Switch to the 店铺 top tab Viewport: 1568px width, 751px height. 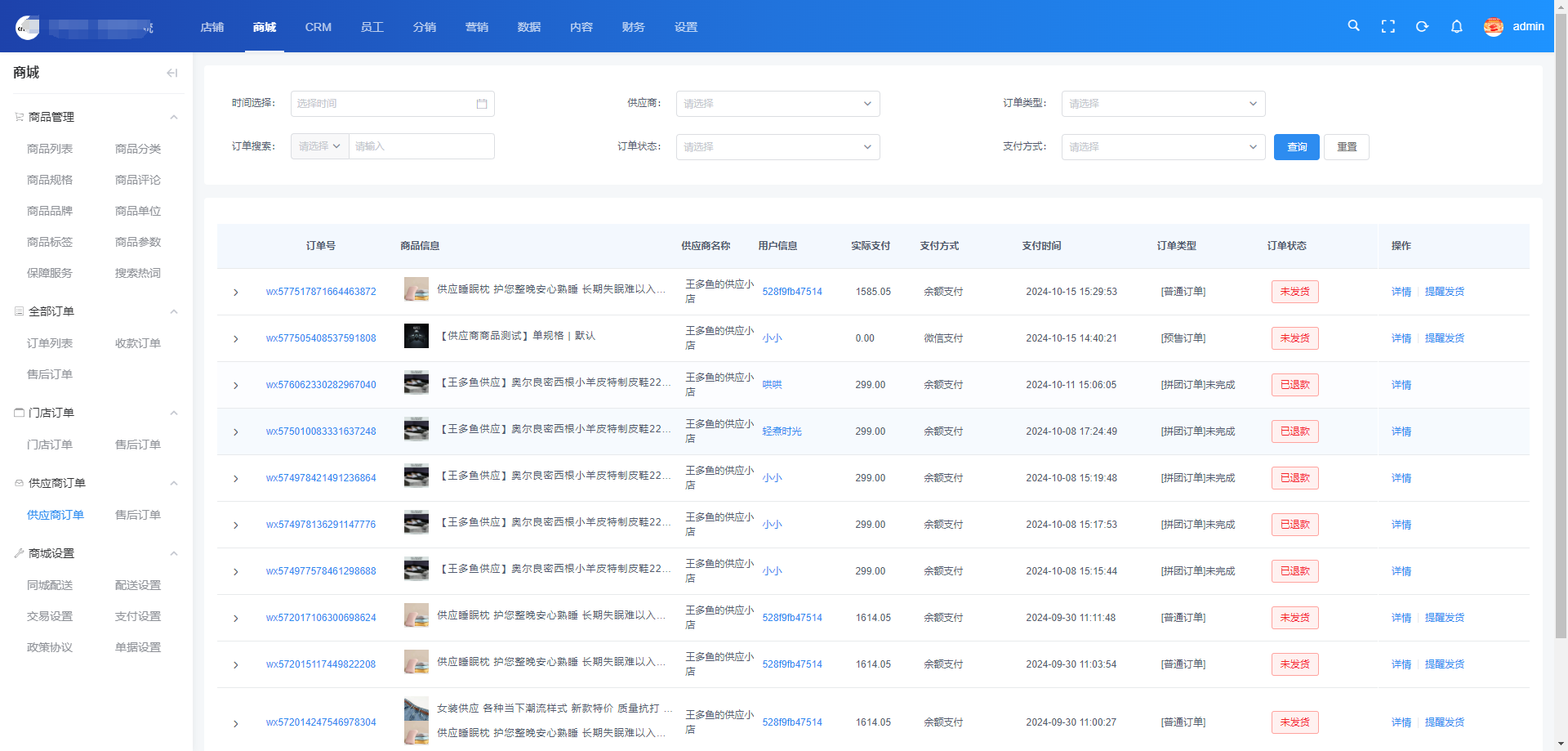point(212,27)
